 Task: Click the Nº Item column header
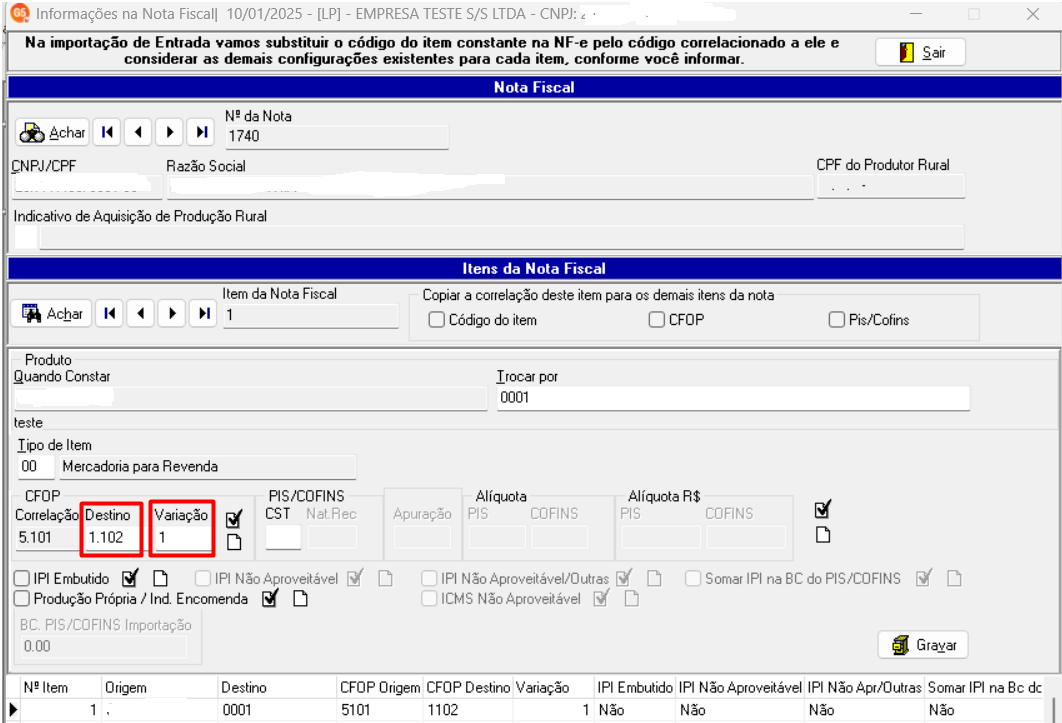coord(60,687)
